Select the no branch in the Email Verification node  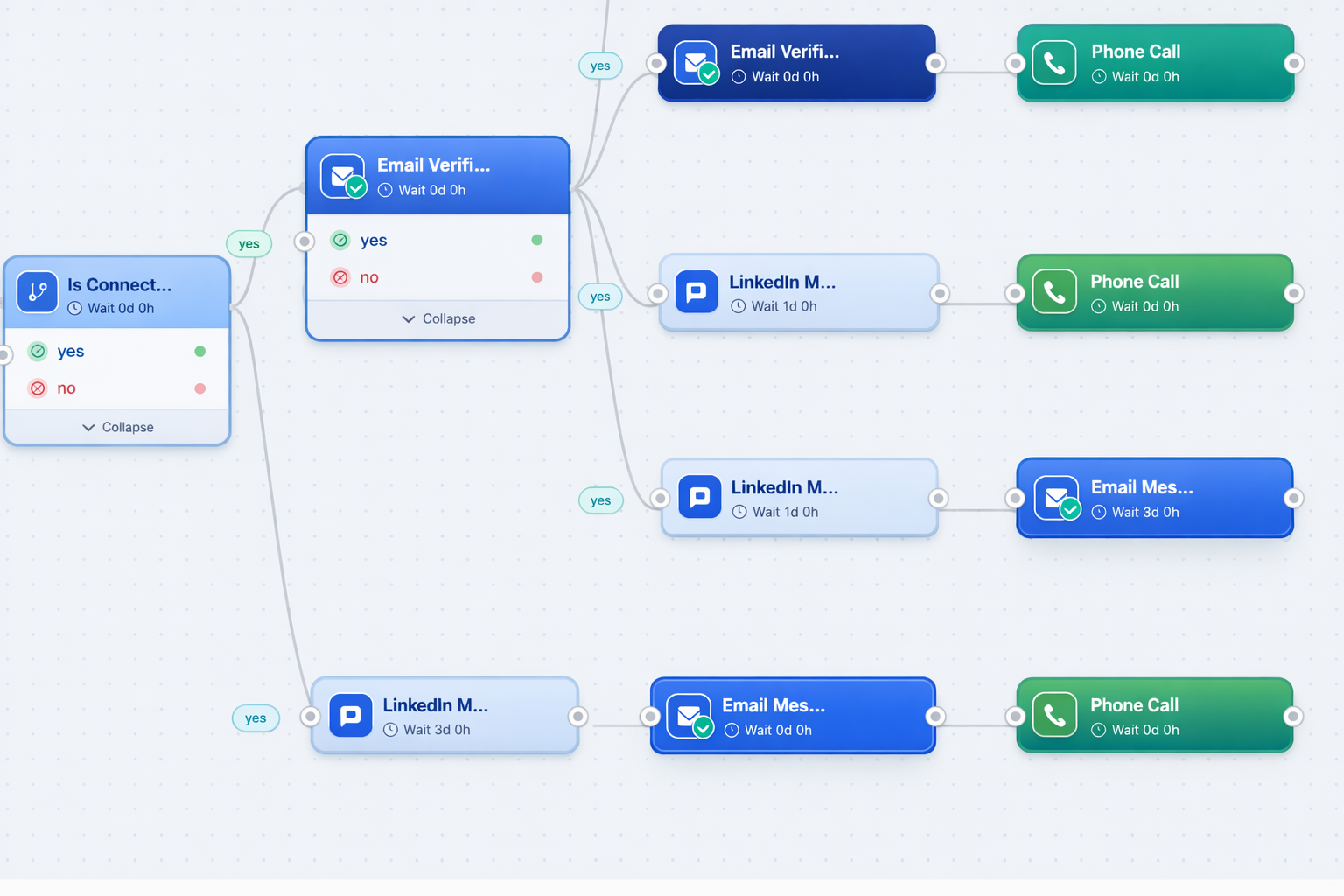pyautogui.click(x=368, y=276)
